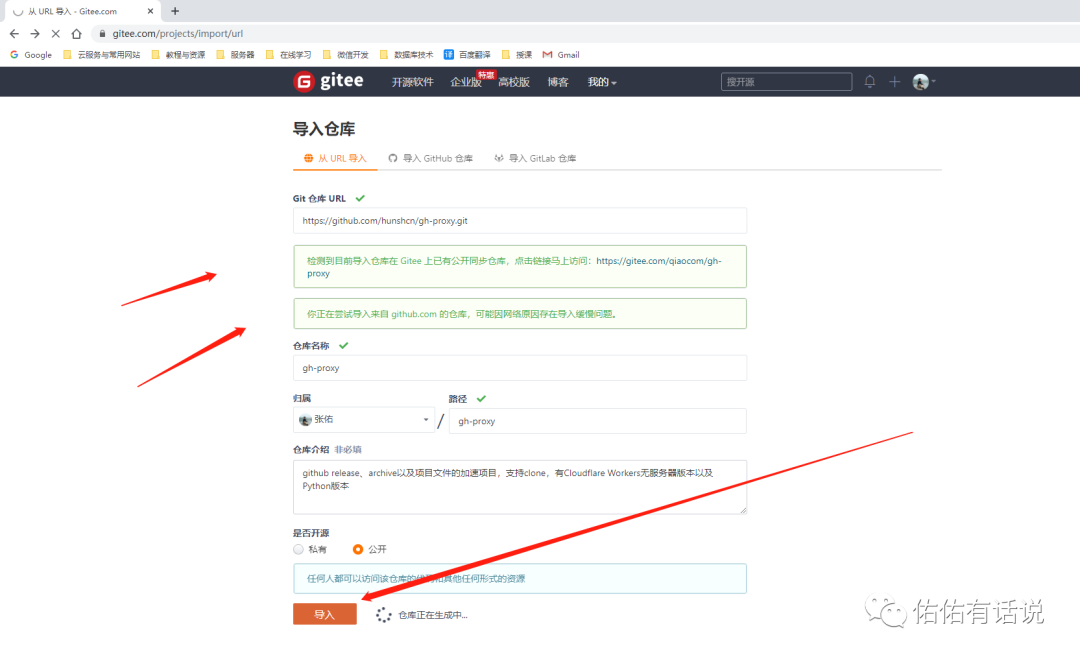
Task: Open the 授课 bookmark folder
Action: pyautogui.click(x=517, y=54)
